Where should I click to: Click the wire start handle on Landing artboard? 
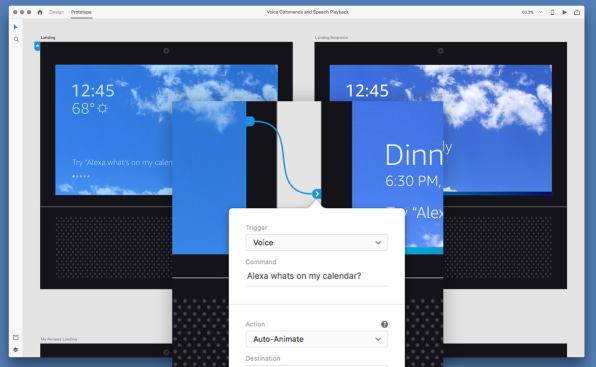pos(250,121)
